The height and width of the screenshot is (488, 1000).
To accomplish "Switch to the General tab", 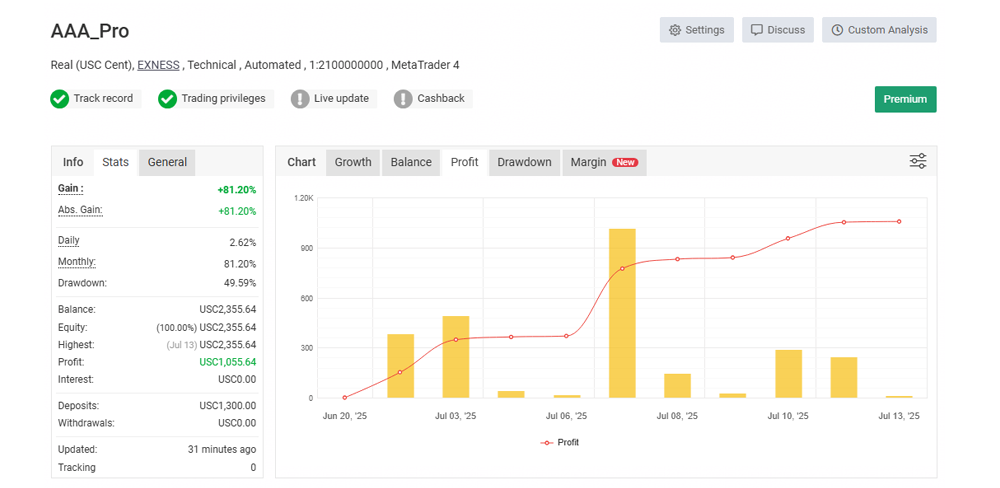I will pyautogui.click(x=167, y=162).
